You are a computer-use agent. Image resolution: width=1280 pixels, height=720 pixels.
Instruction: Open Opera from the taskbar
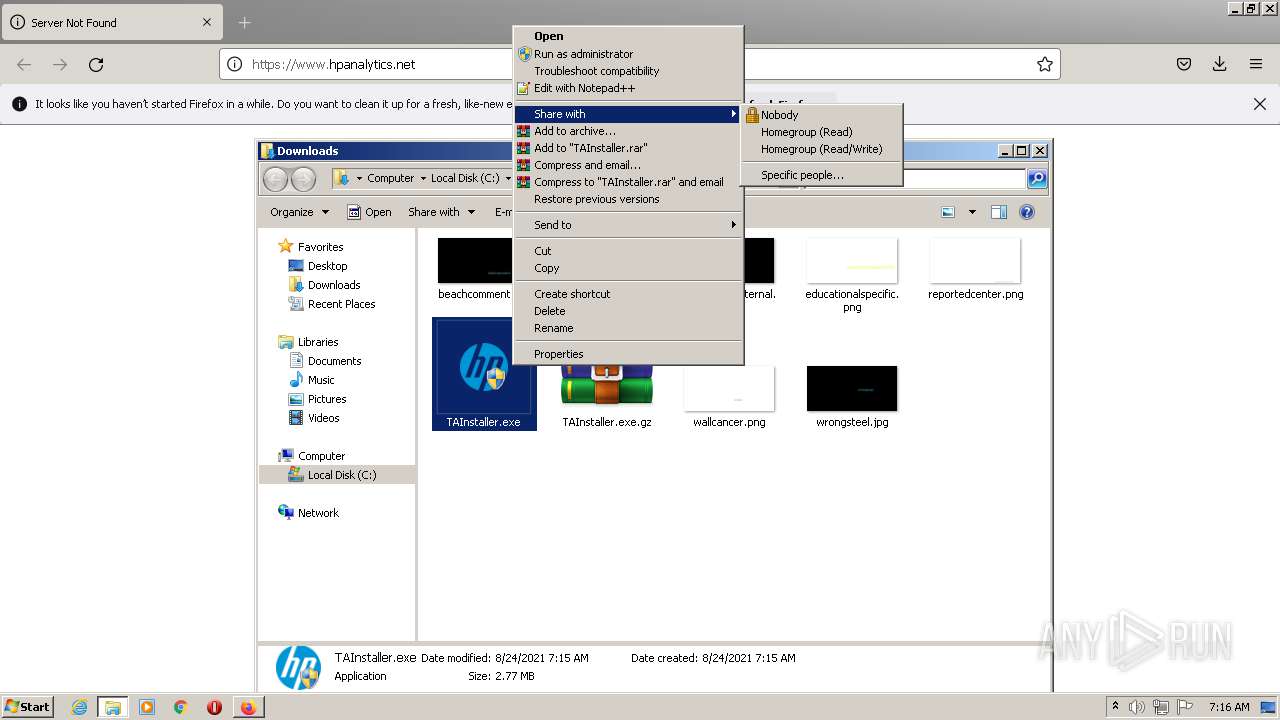pos(214,707)
